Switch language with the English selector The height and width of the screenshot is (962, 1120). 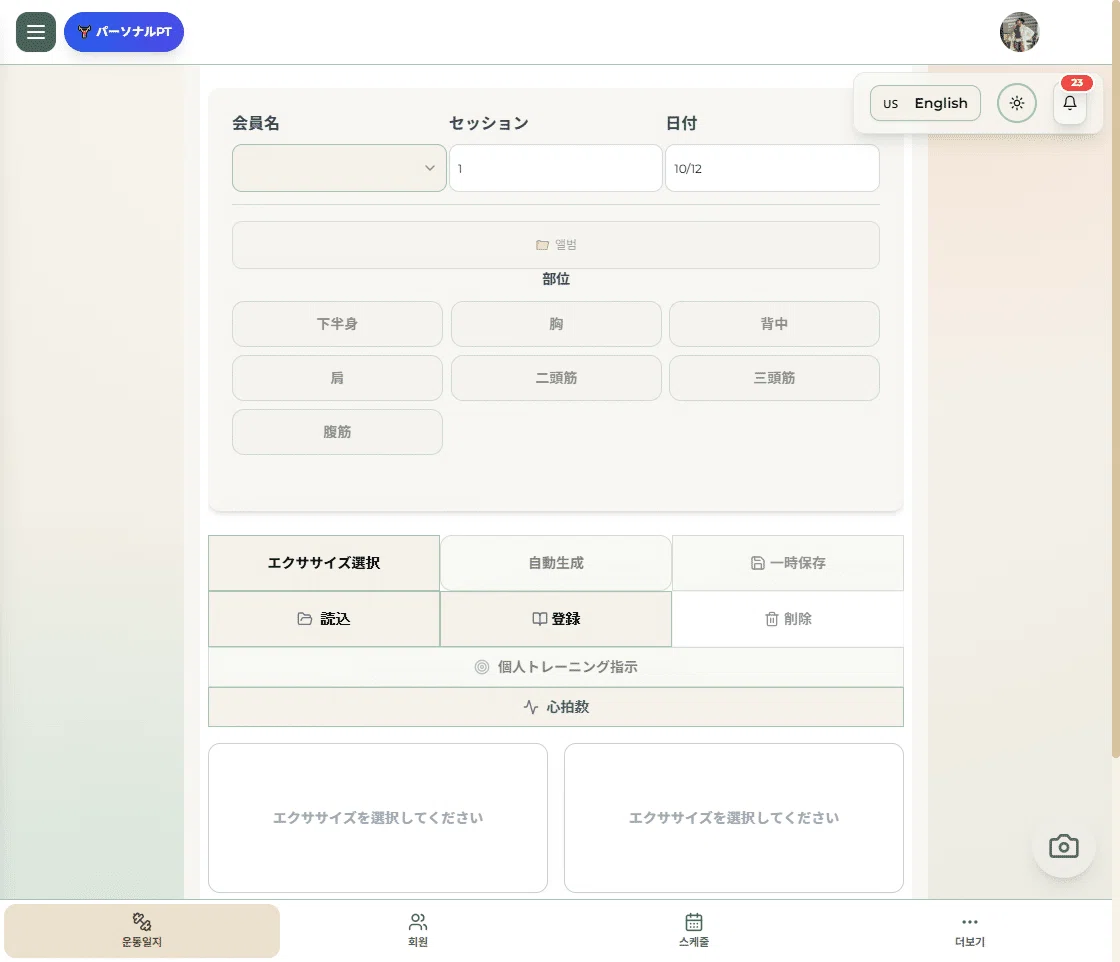tap(925, 104)
